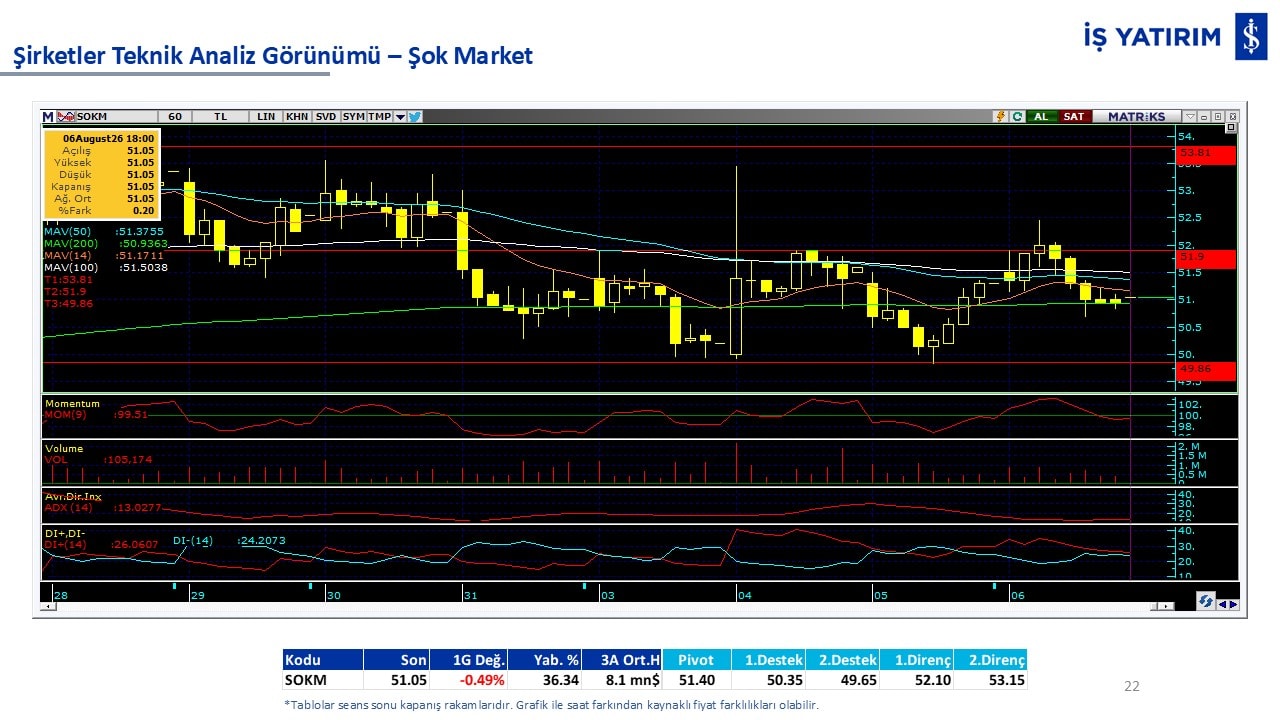This screenshot has height=720, width=1280.
Task: Click the Matriks M logo icon
Action: click(x=48, y=116)
